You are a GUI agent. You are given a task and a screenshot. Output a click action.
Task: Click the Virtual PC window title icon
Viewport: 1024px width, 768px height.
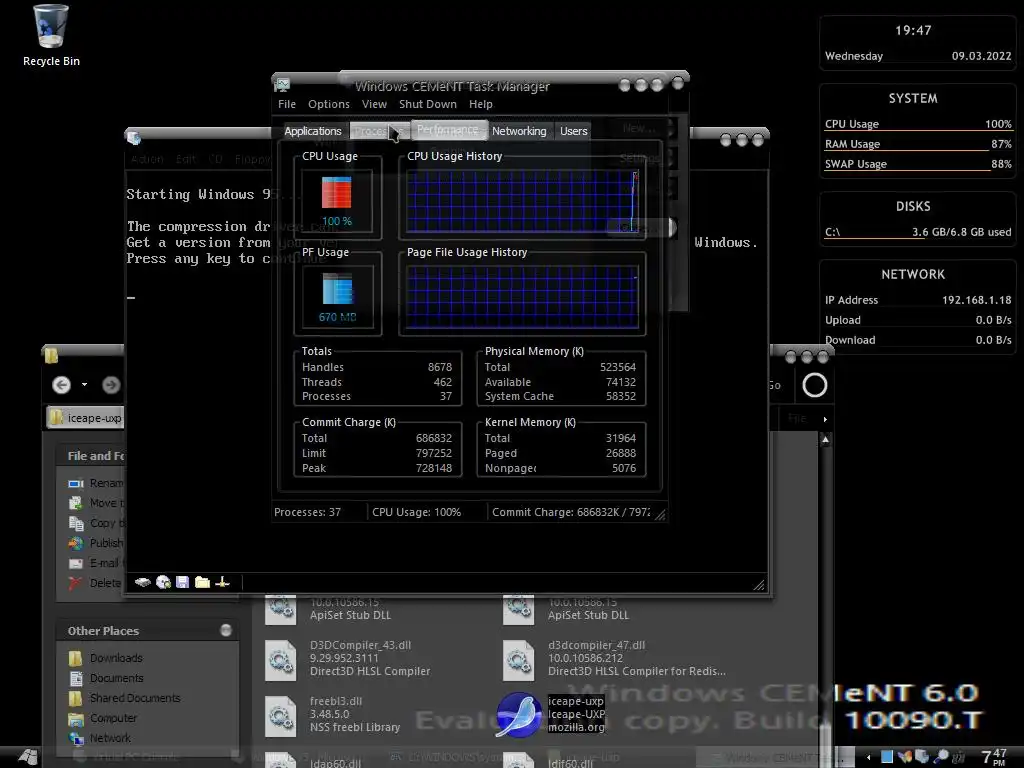134,138
